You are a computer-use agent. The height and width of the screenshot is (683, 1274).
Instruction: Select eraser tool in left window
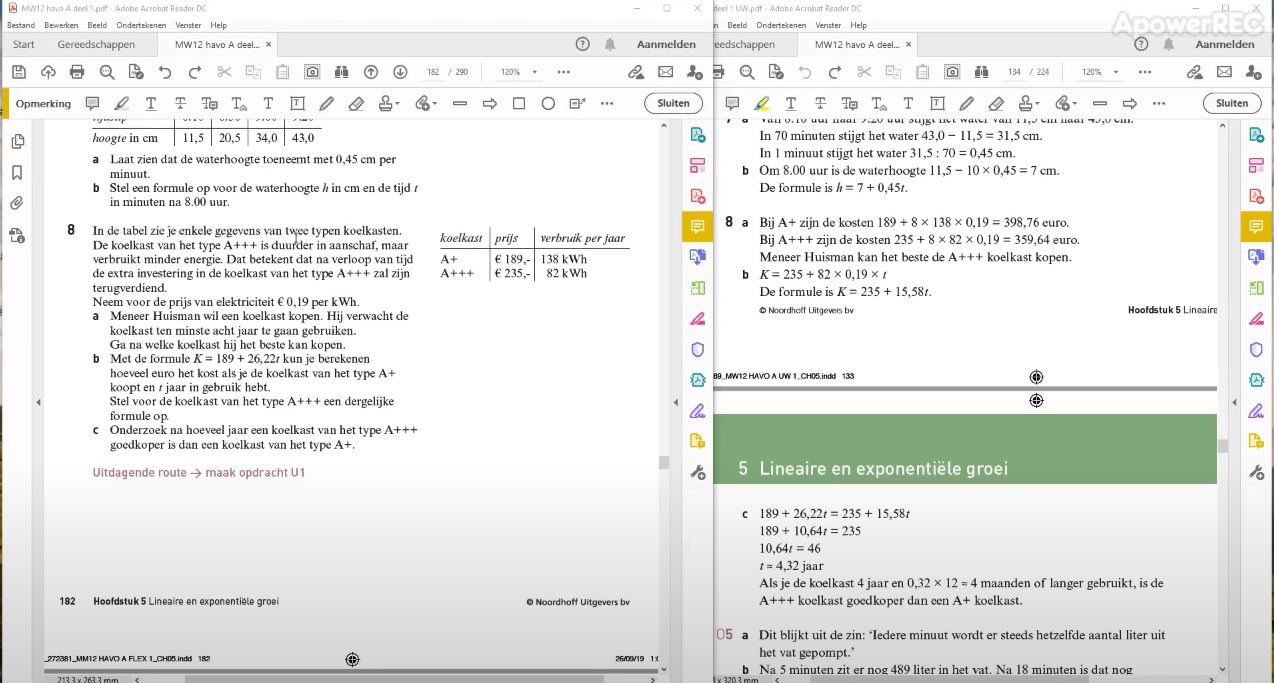(x=356, y=103)
